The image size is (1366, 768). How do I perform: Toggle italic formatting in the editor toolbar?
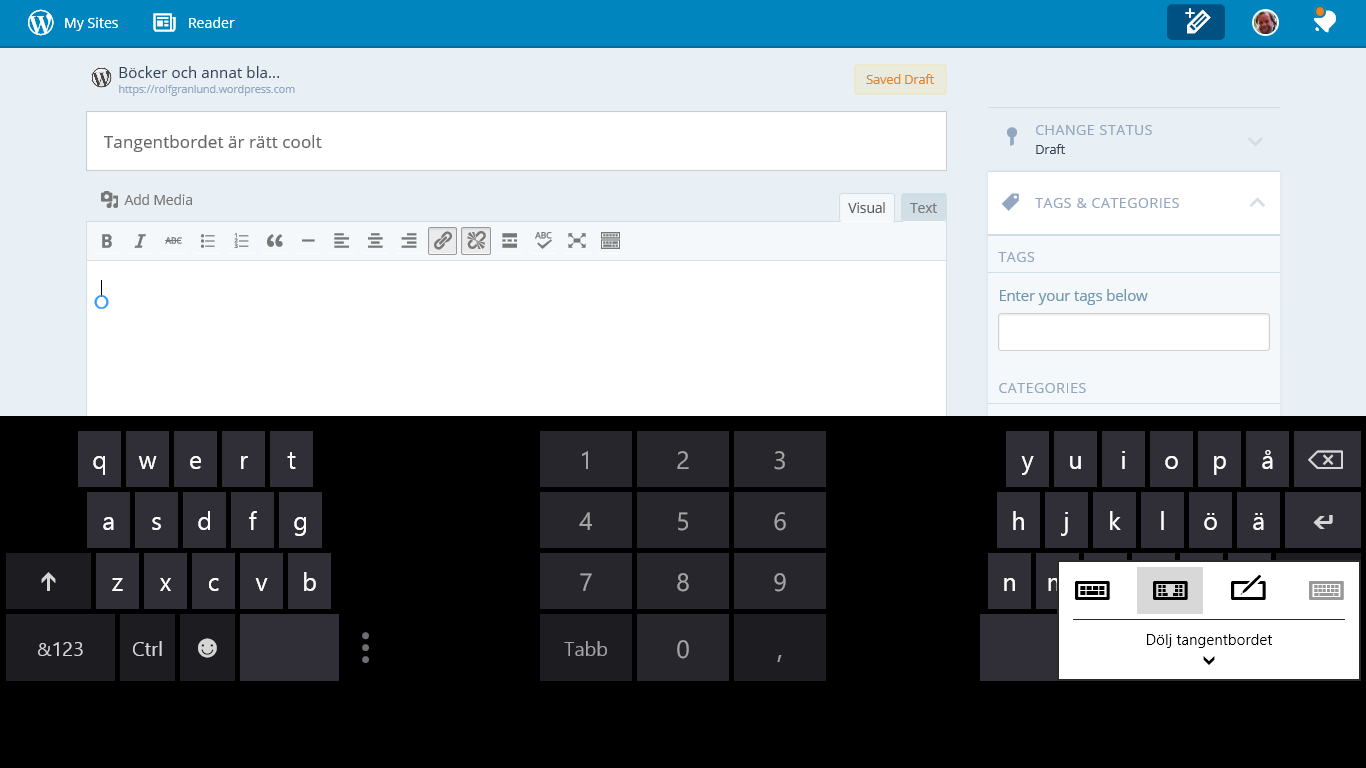coord(140,241)
